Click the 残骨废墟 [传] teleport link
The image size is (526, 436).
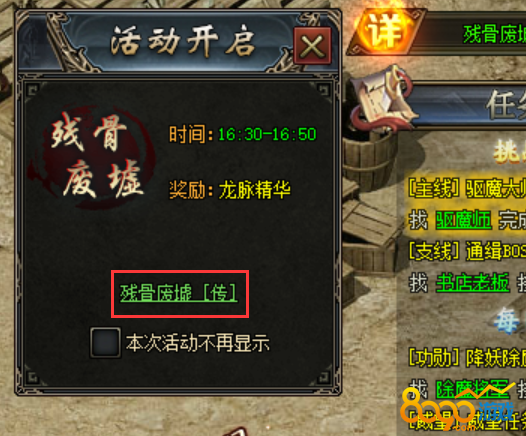tap(179, 293)
